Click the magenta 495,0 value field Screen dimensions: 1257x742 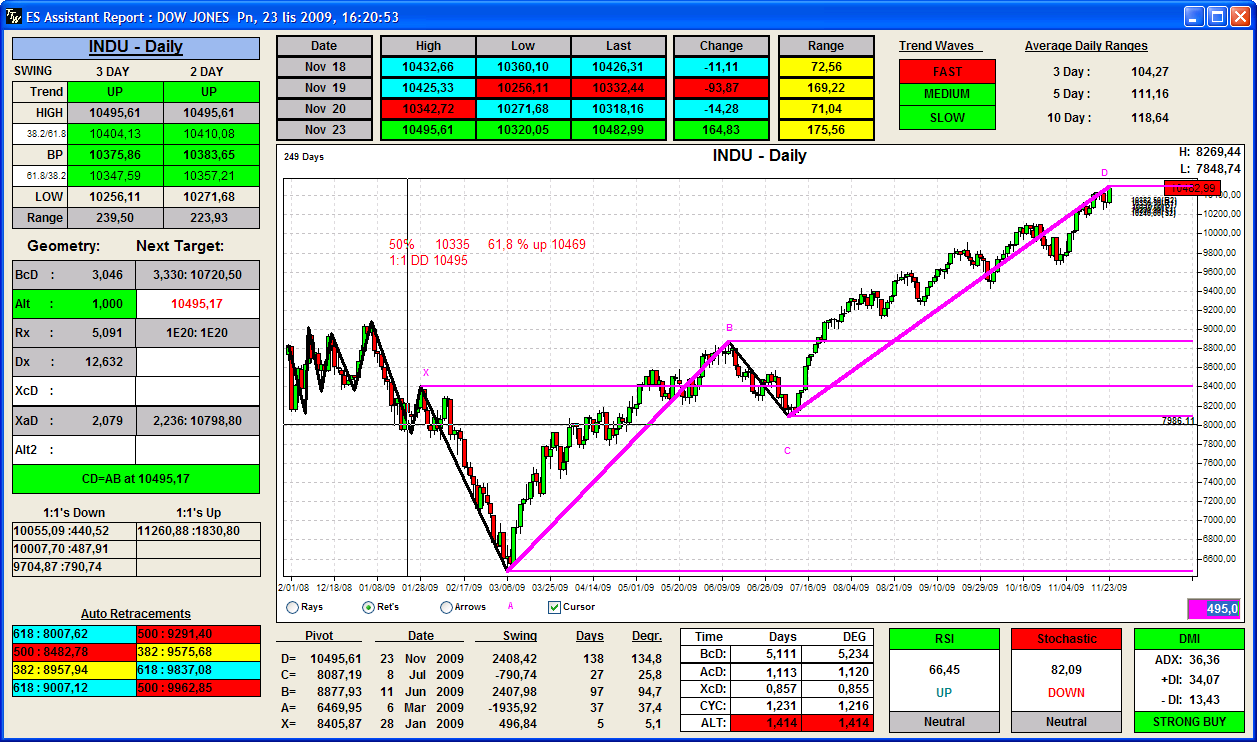click(1214, 608)
